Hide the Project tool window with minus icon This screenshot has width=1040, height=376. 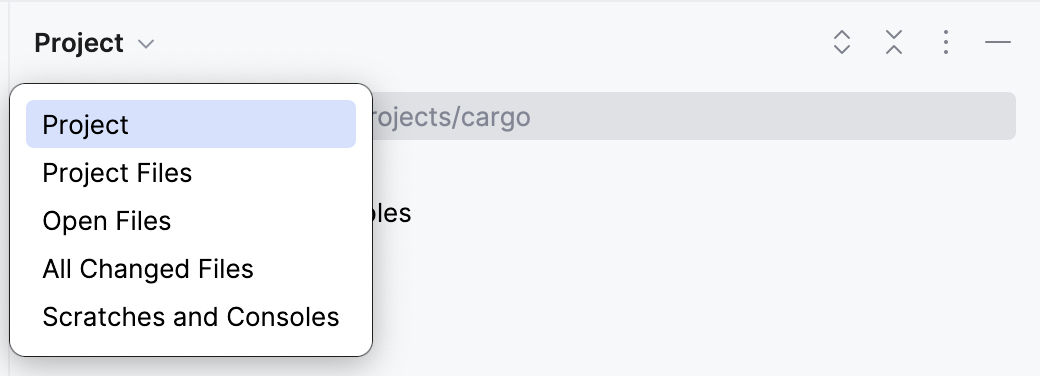(x=998, y=42)
